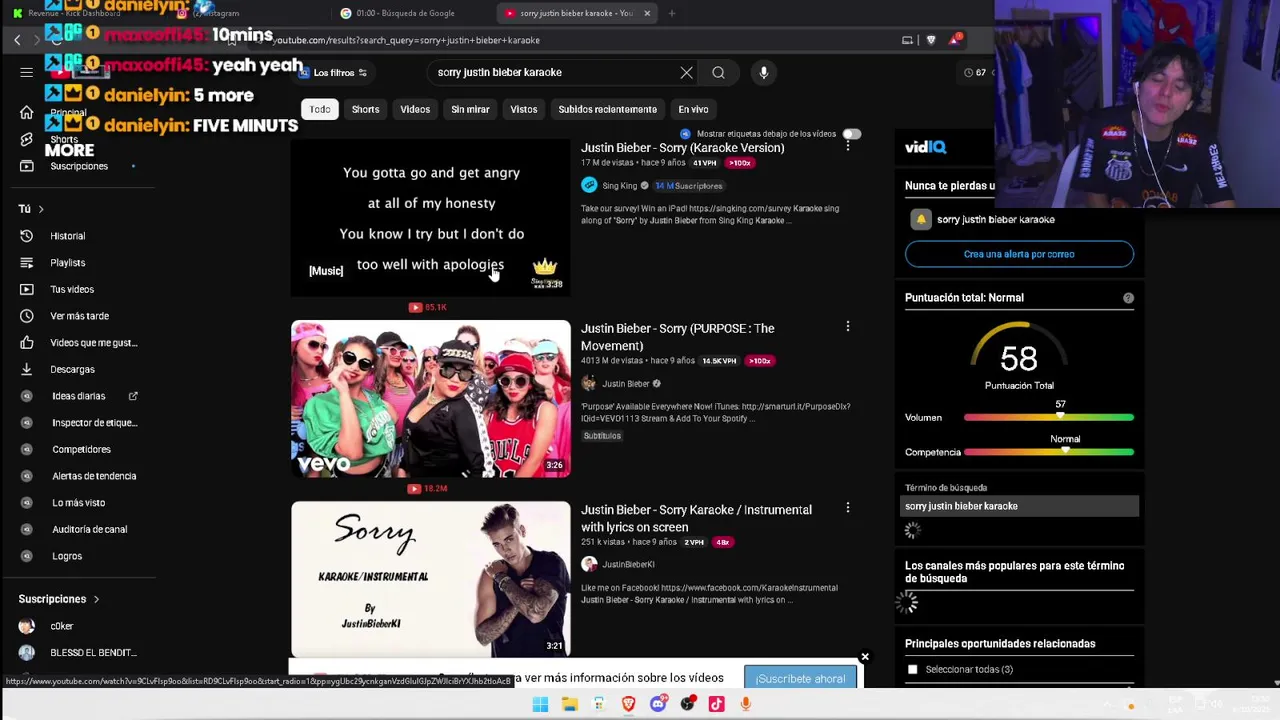Screen dimensions: 1280x720
Task: Open vidIQ Competidores
Action: click(x=81, y=449)
